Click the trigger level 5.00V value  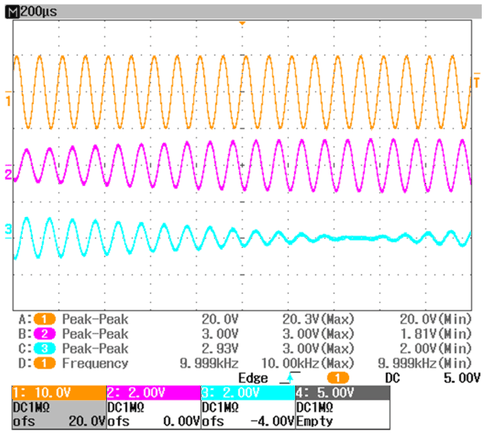pyautogui.click(x=462, y=378)
